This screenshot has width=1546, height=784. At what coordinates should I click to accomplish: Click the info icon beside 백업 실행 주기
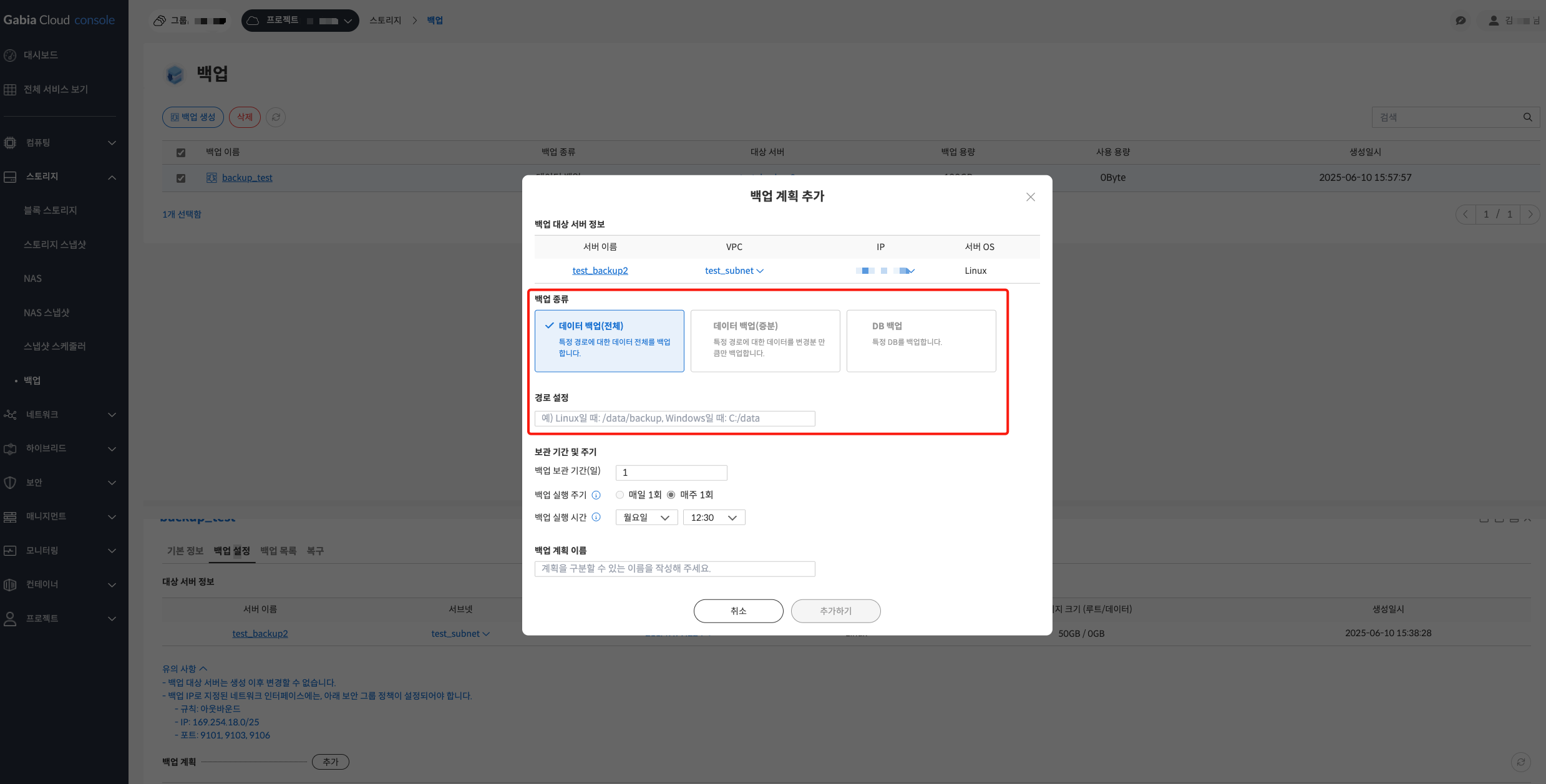(596, 495)
